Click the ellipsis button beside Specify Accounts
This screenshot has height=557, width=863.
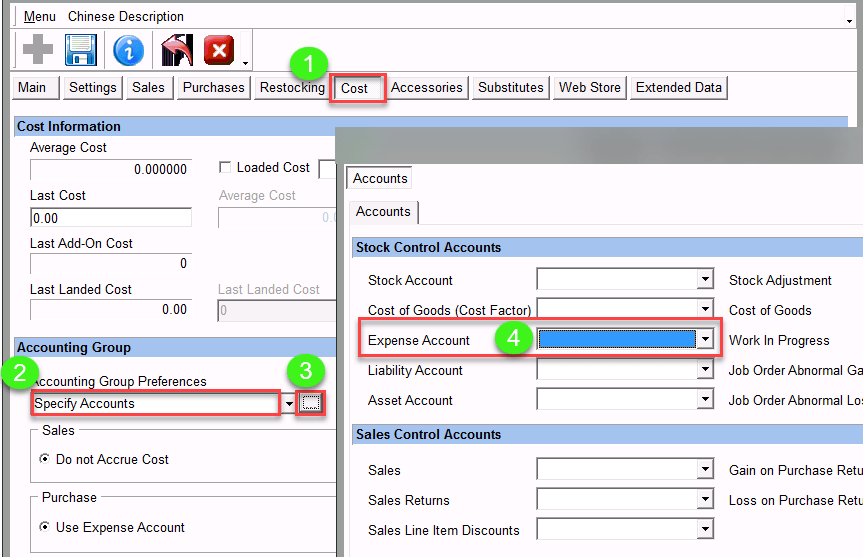click(x=311, y=403)
